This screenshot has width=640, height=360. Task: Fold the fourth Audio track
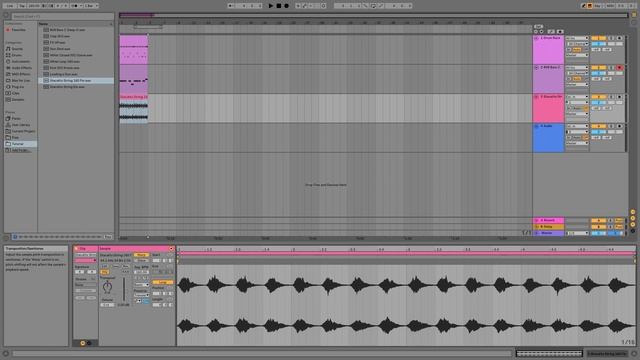point(536,127)
